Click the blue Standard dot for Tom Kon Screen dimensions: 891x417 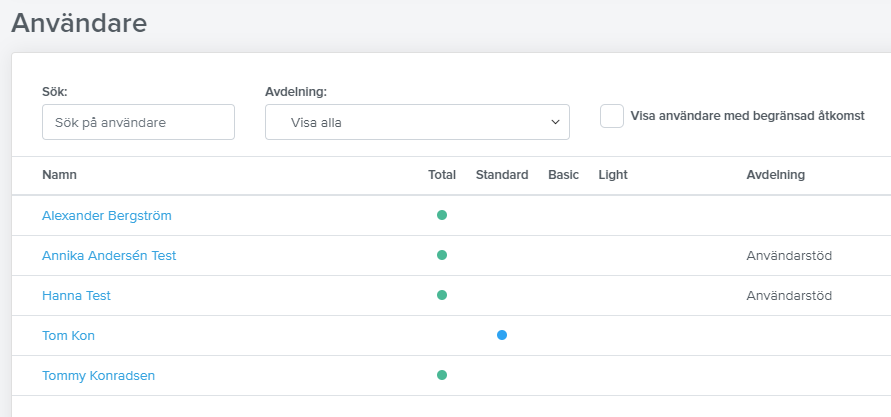tap(502, 335)
